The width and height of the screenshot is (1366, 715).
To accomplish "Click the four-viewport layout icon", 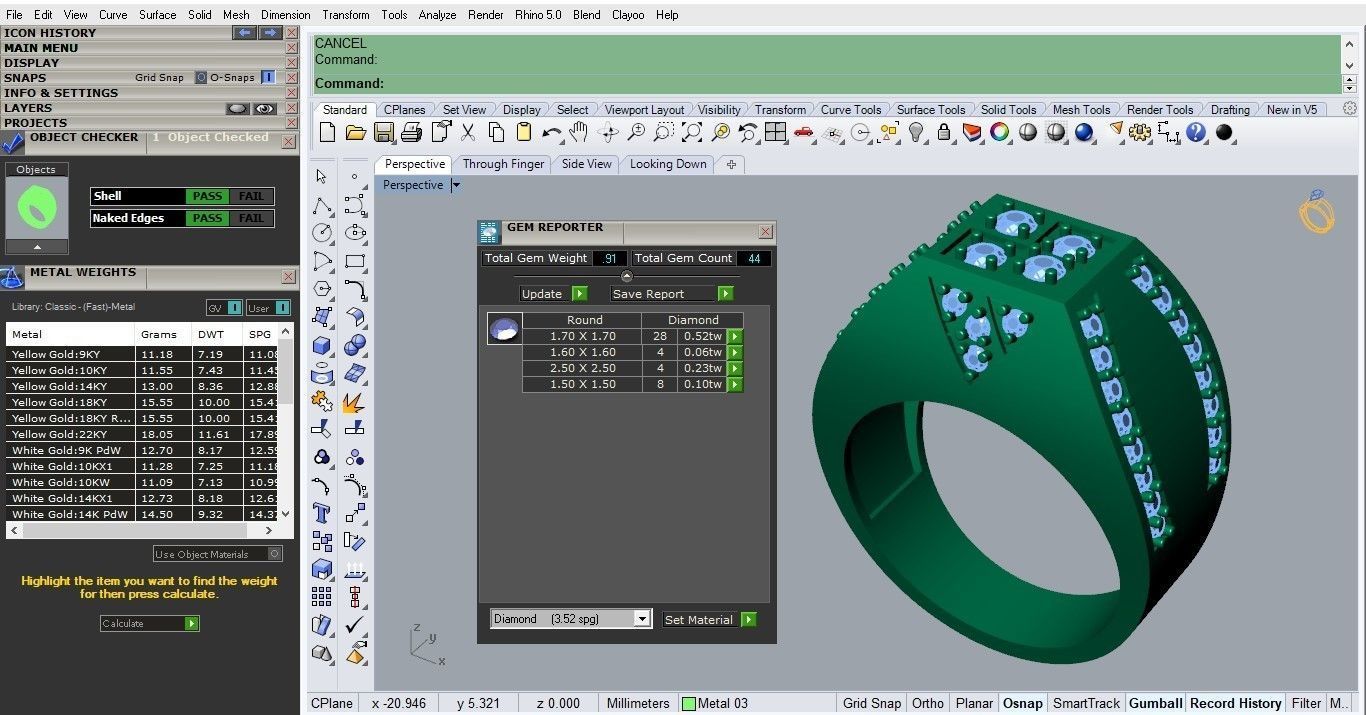I will click(775, 132).
